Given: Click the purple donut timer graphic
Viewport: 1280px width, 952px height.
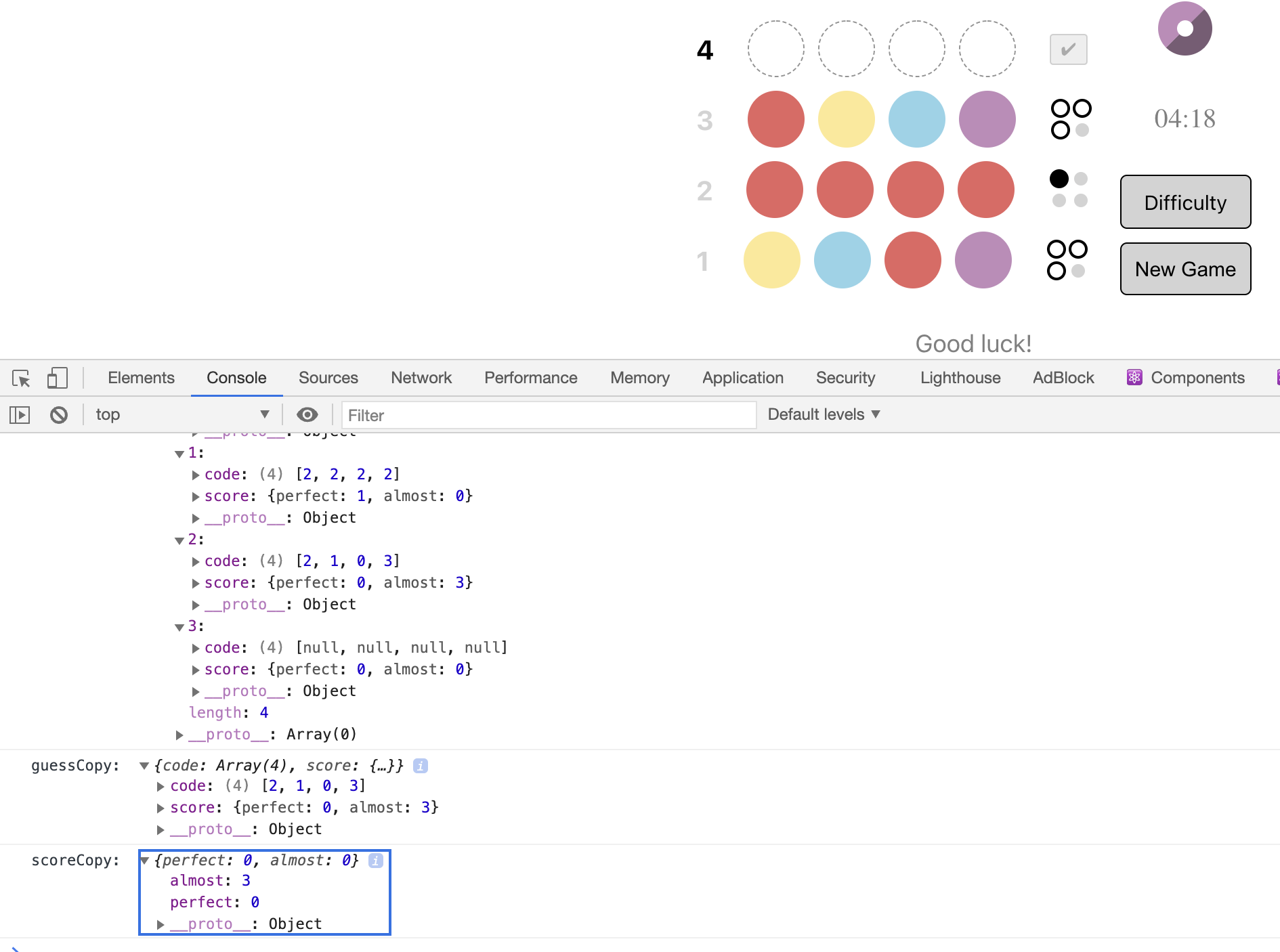Looking at the screenshot, I should pyautogui.click(x=1184, y=28).
